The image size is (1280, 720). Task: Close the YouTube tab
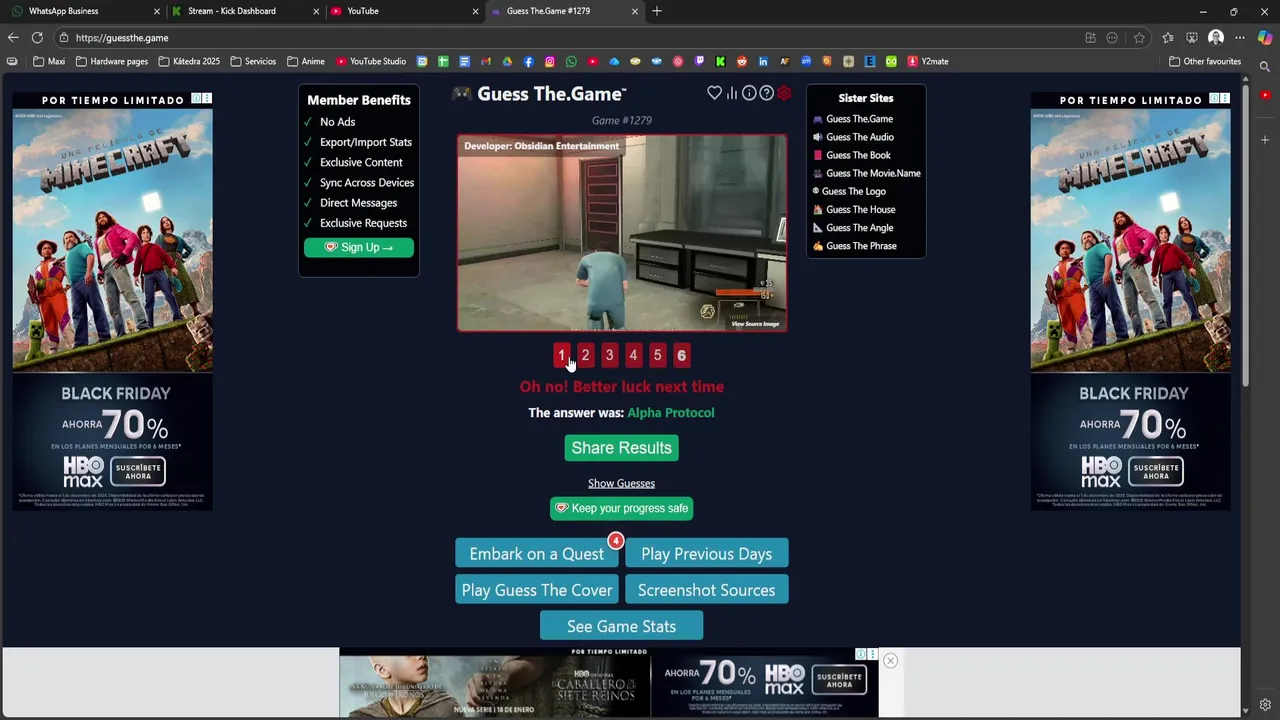(475, 11)
